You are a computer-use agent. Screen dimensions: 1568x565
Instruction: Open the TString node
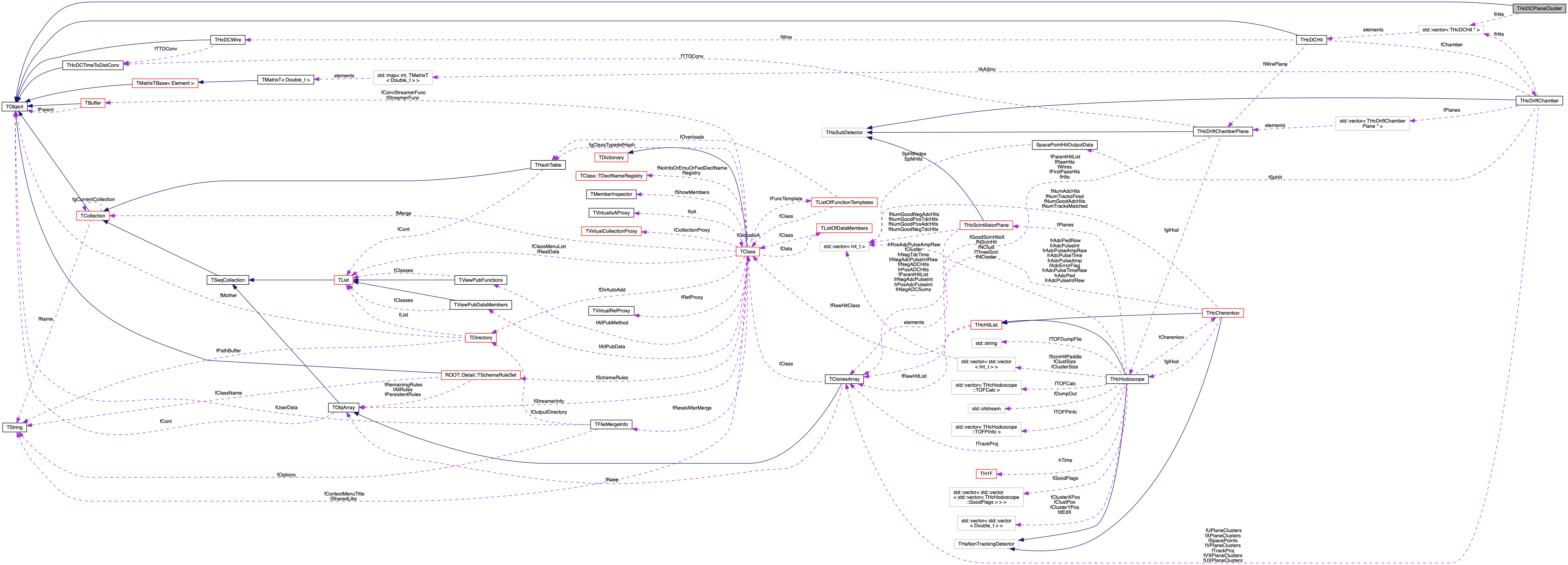[x=15, y=427]
